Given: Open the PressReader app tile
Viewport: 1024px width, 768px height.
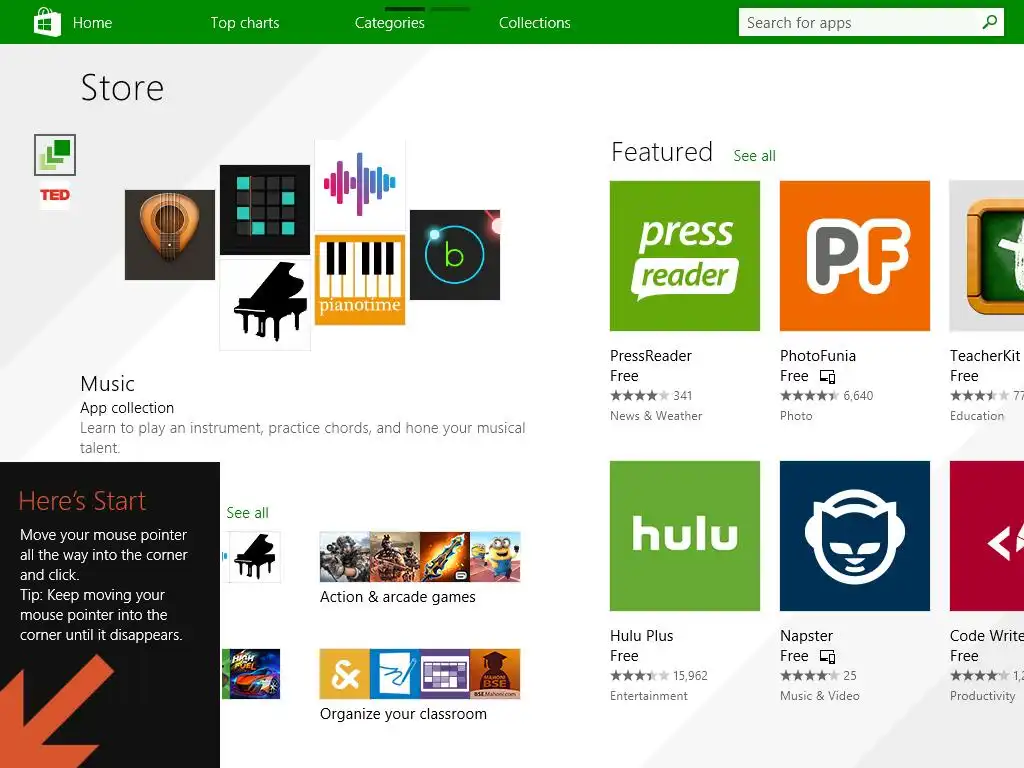Looking at the screenshot, I should coord(684,256).
